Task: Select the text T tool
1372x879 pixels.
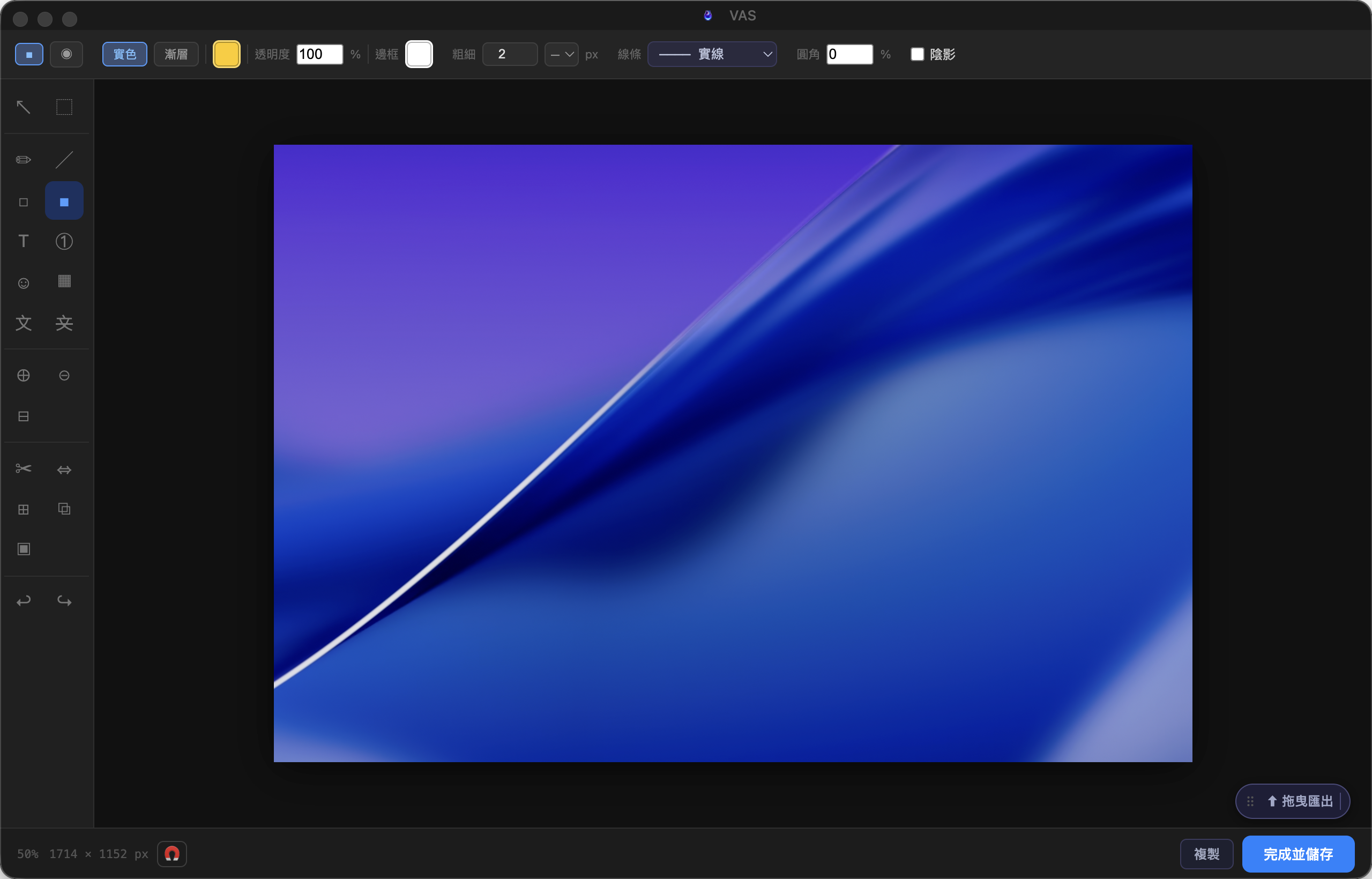Action: (x=24, y=241)
